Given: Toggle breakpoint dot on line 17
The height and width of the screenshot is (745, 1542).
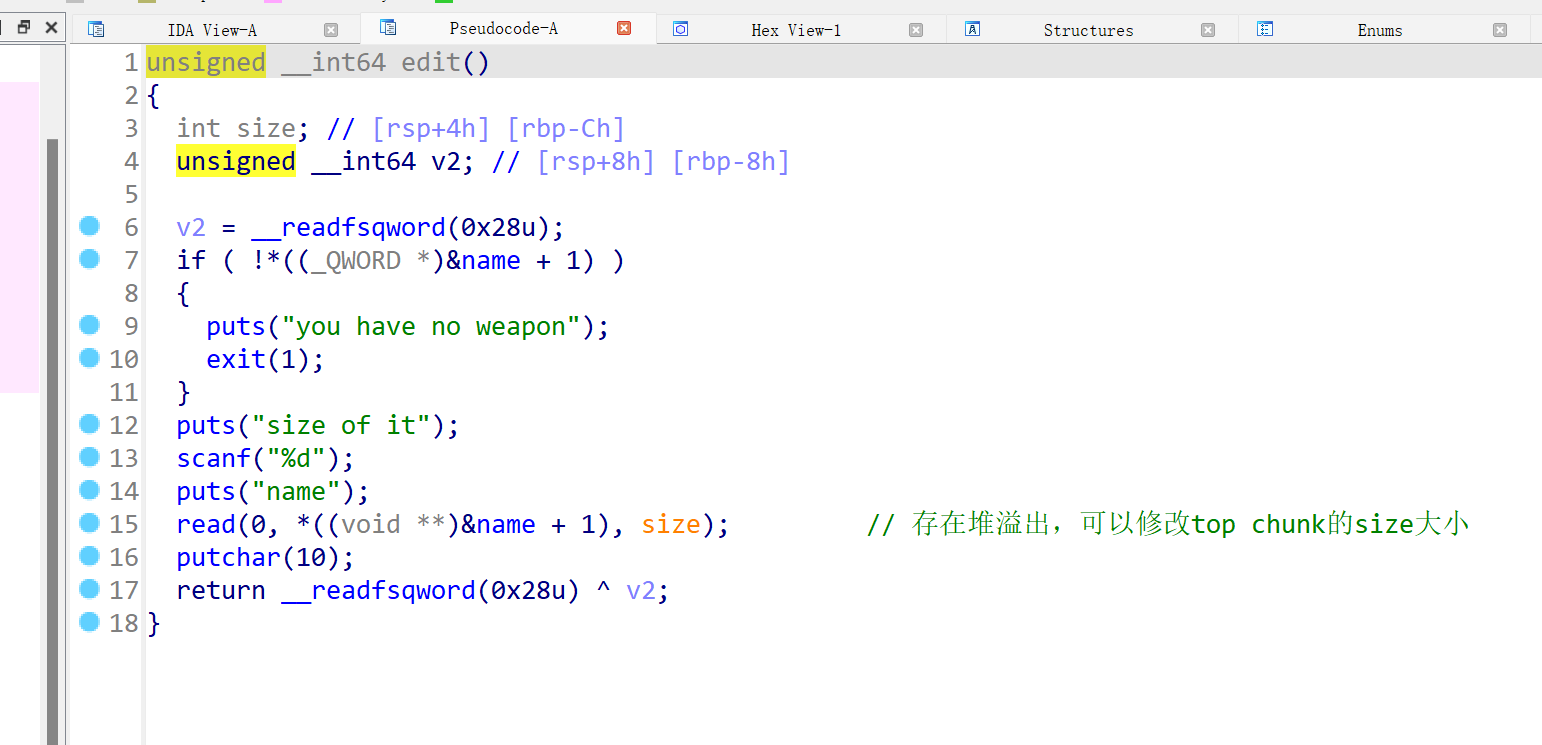Looking at the screenshot, I should 89,589.
